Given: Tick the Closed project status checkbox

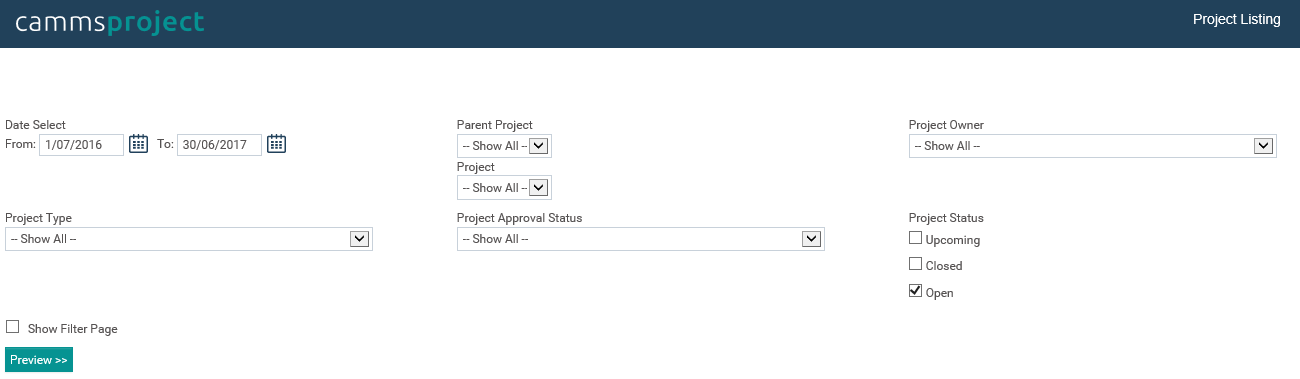Looking at the screenshot, I should 915,264.
